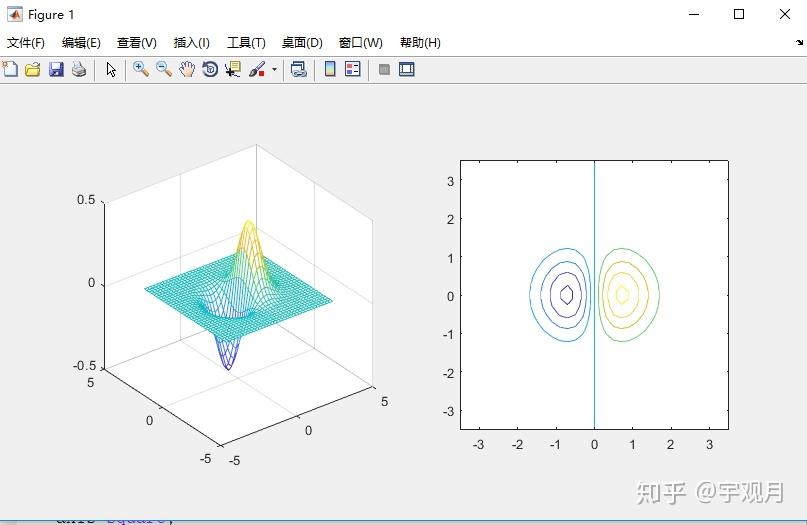Select the Edit Plot arrow tool

point(111,69)
